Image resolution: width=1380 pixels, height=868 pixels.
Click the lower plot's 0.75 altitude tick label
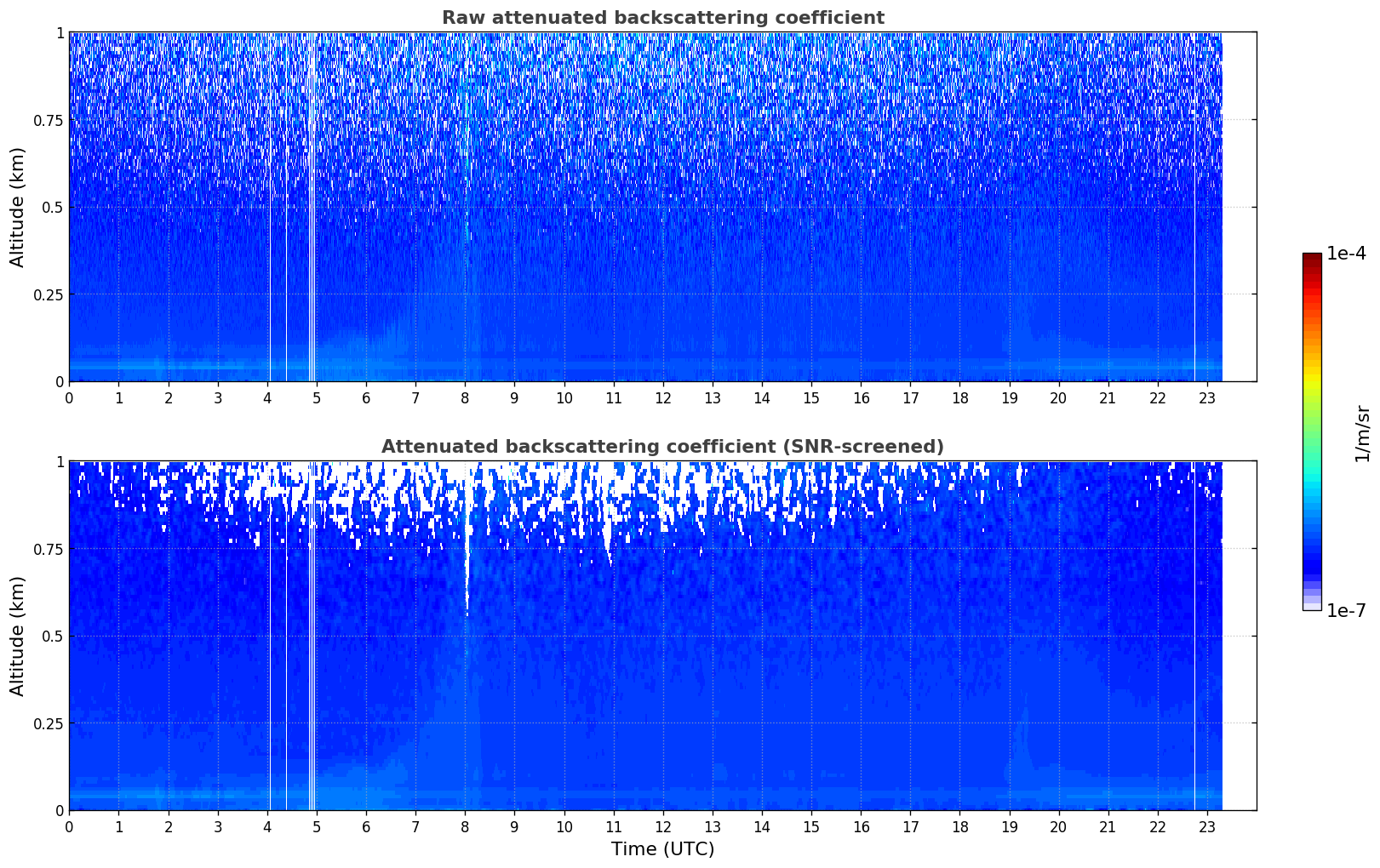49,549
